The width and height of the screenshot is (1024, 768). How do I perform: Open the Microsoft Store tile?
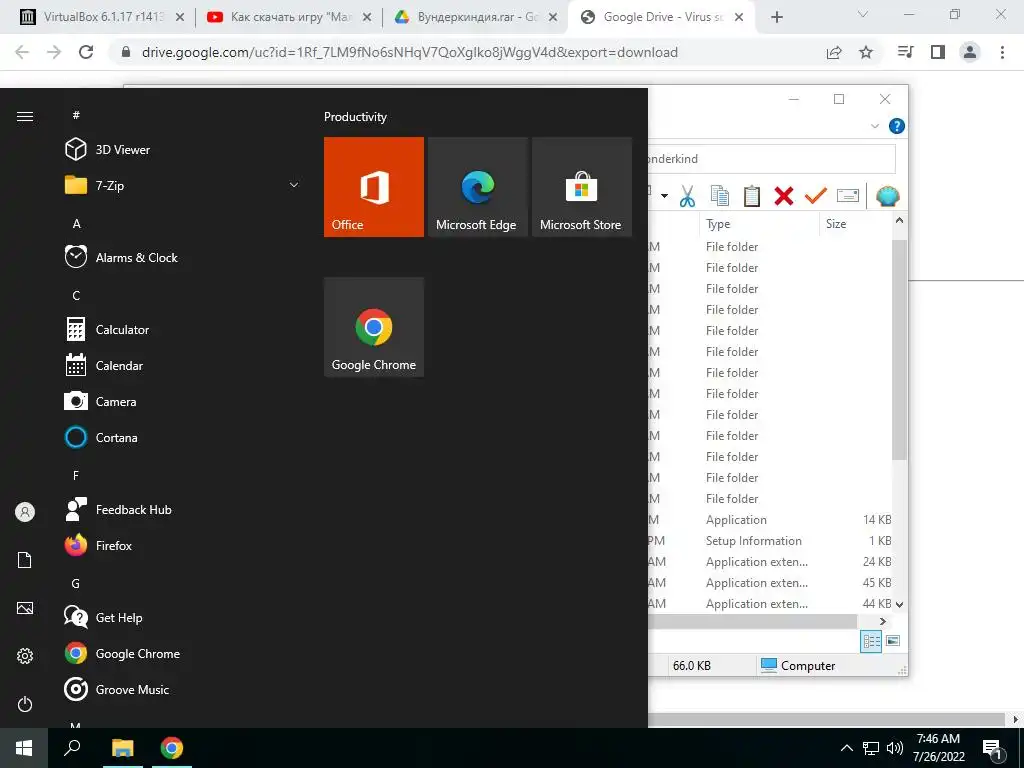coord(582,187)
